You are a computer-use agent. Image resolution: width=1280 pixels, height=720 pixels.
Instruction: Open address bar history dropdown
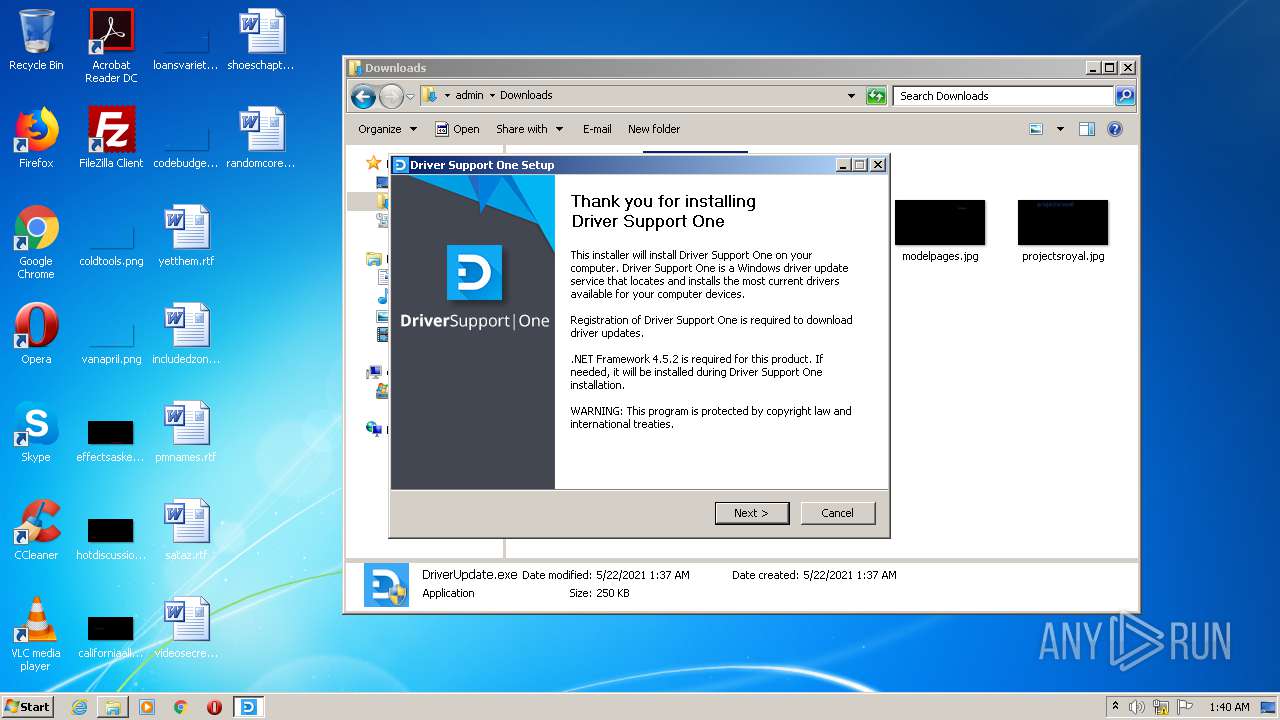coord(851,96)
